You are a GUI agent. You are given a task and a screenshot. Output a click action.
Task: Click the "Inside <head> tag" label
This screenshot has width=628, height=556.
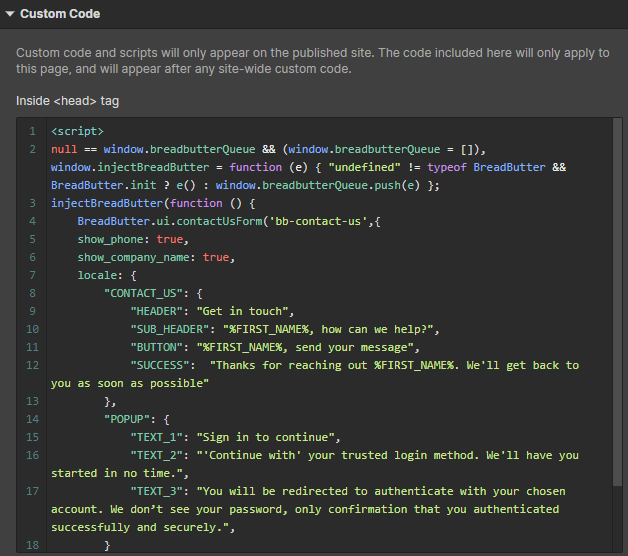(67, 101)
